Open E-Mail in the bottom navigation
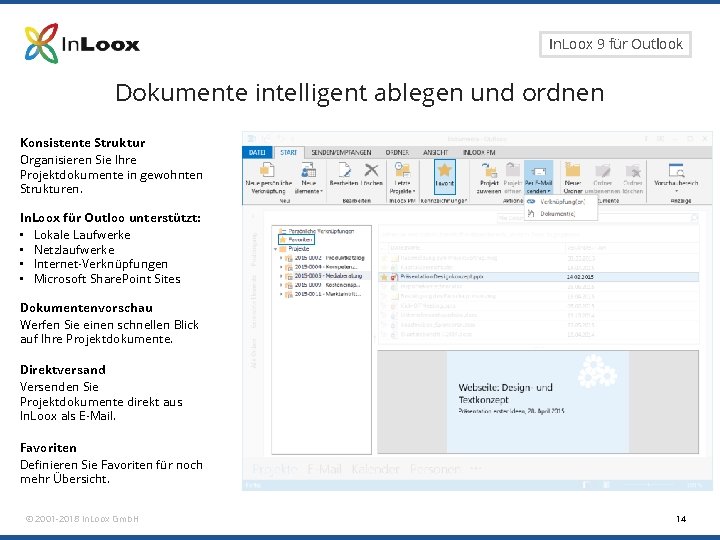720x540 pixels. tap(324, 469)
